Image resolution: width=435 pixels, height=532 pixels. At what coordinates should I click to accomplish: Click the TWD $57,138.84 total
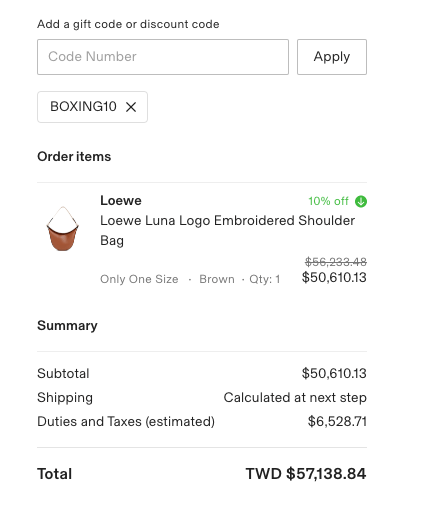[x=306, y=474]
